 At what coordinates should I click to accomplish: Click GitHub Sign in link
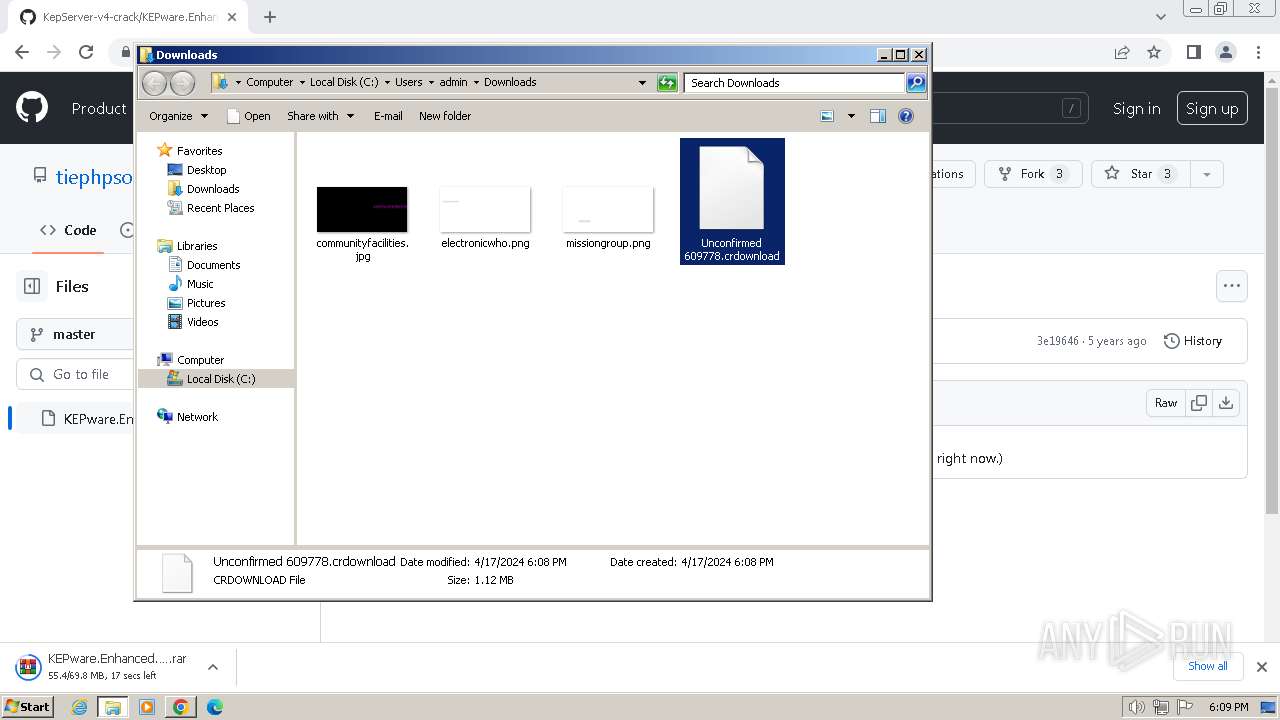tap(1137, 108)
